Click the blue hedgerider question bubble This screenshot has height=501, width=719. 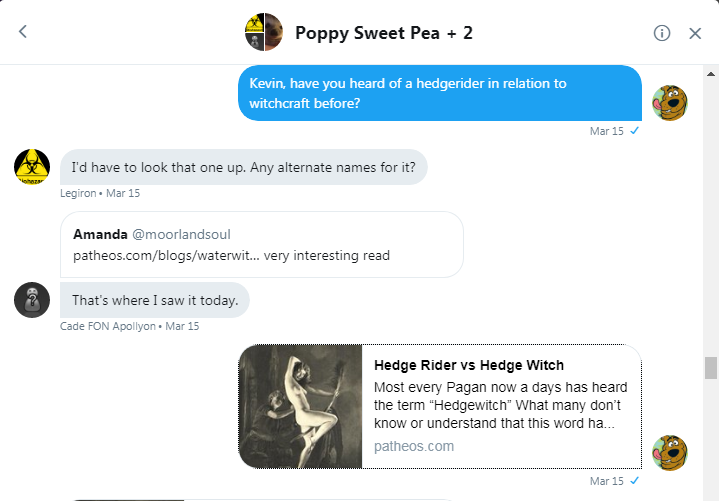tap(440, 93)
